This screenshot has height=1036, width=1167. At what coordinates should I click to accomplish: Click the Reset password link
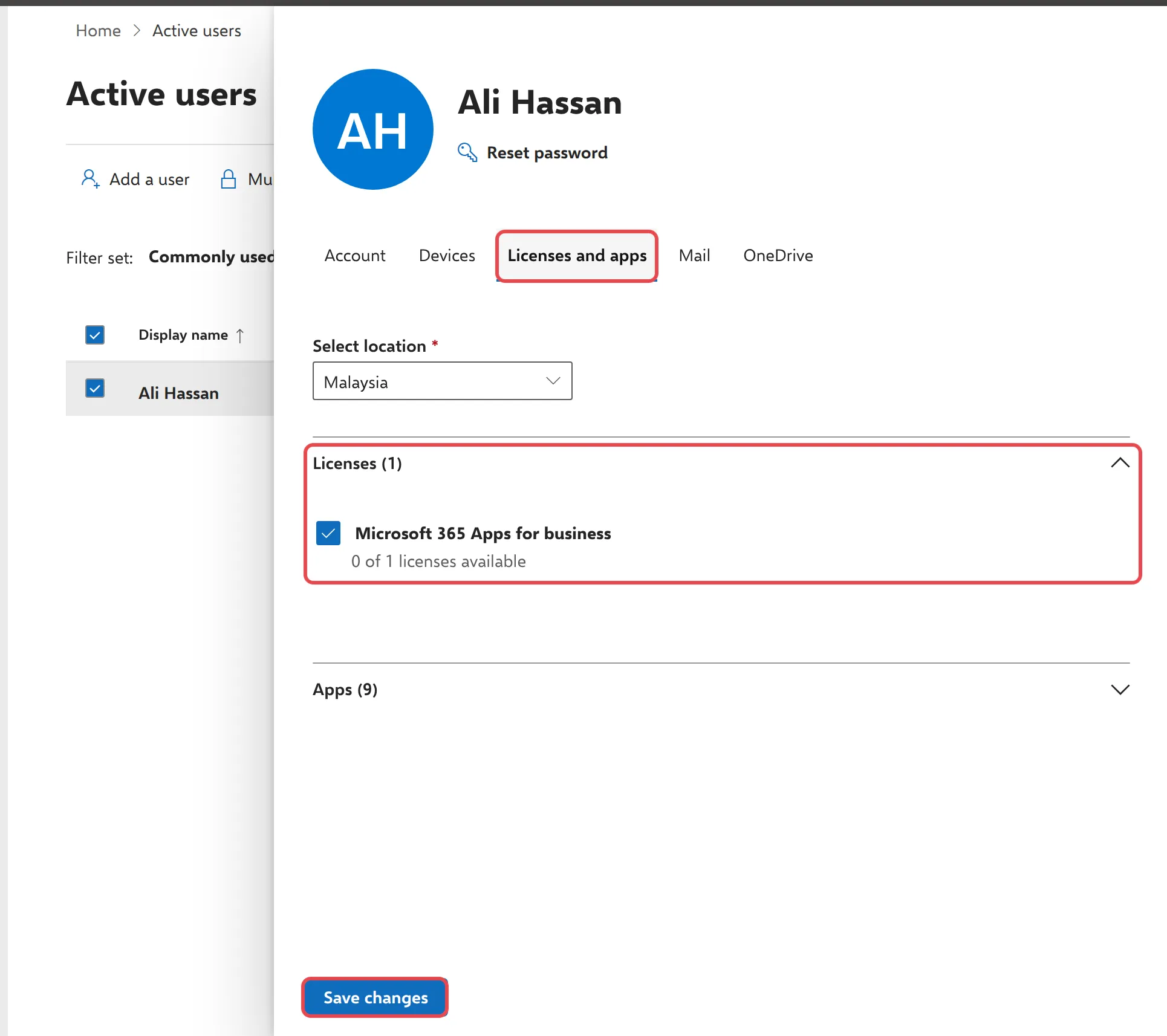(547, 153)
